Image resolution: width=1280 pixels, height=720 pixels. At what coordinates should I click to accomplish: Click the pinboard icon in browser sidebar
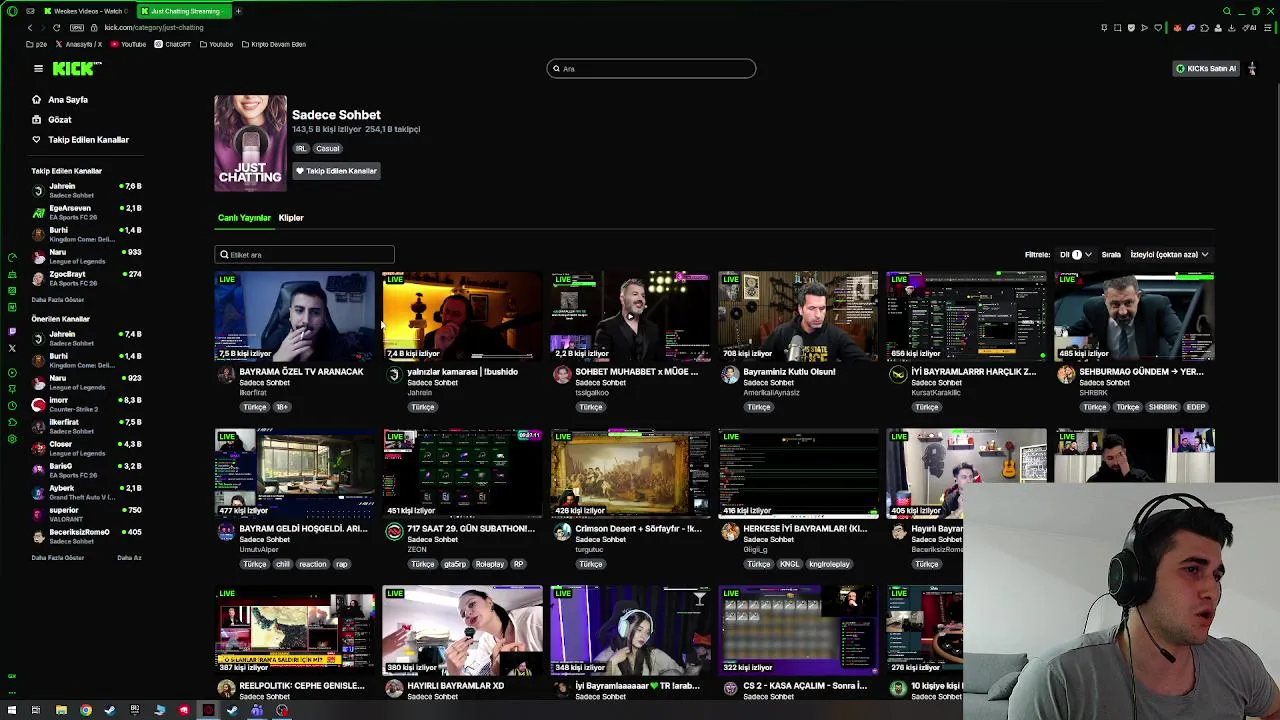tap(12, 389)
